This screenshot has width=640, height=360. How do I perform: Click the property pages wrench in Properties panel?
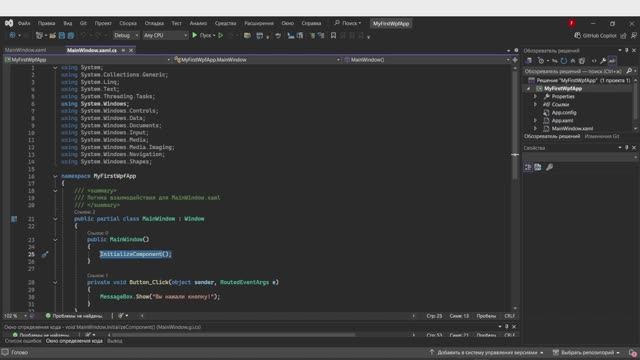pyautogui.click(x=549, y=167)
